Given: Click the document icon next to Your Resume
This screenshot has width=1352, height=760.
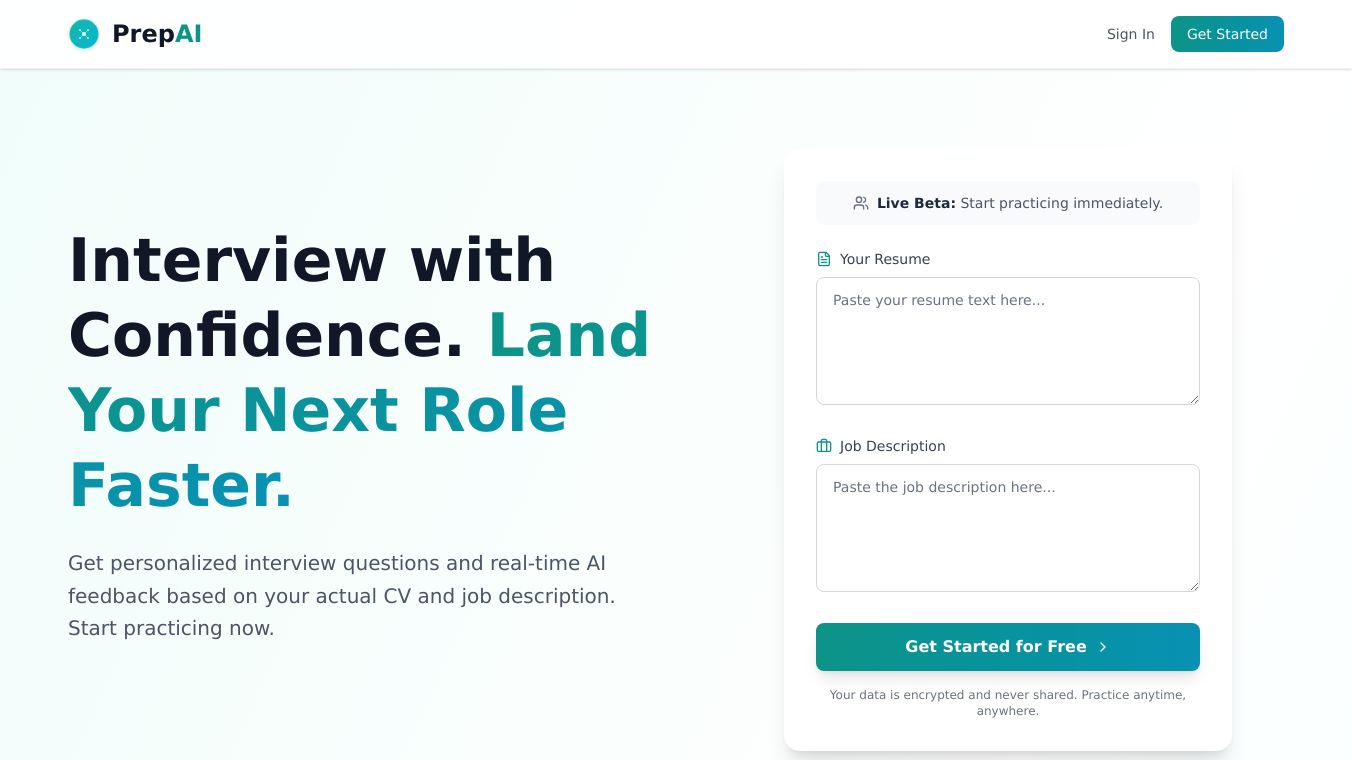Looking at the screenshot, I should click(x=824, y=259).
